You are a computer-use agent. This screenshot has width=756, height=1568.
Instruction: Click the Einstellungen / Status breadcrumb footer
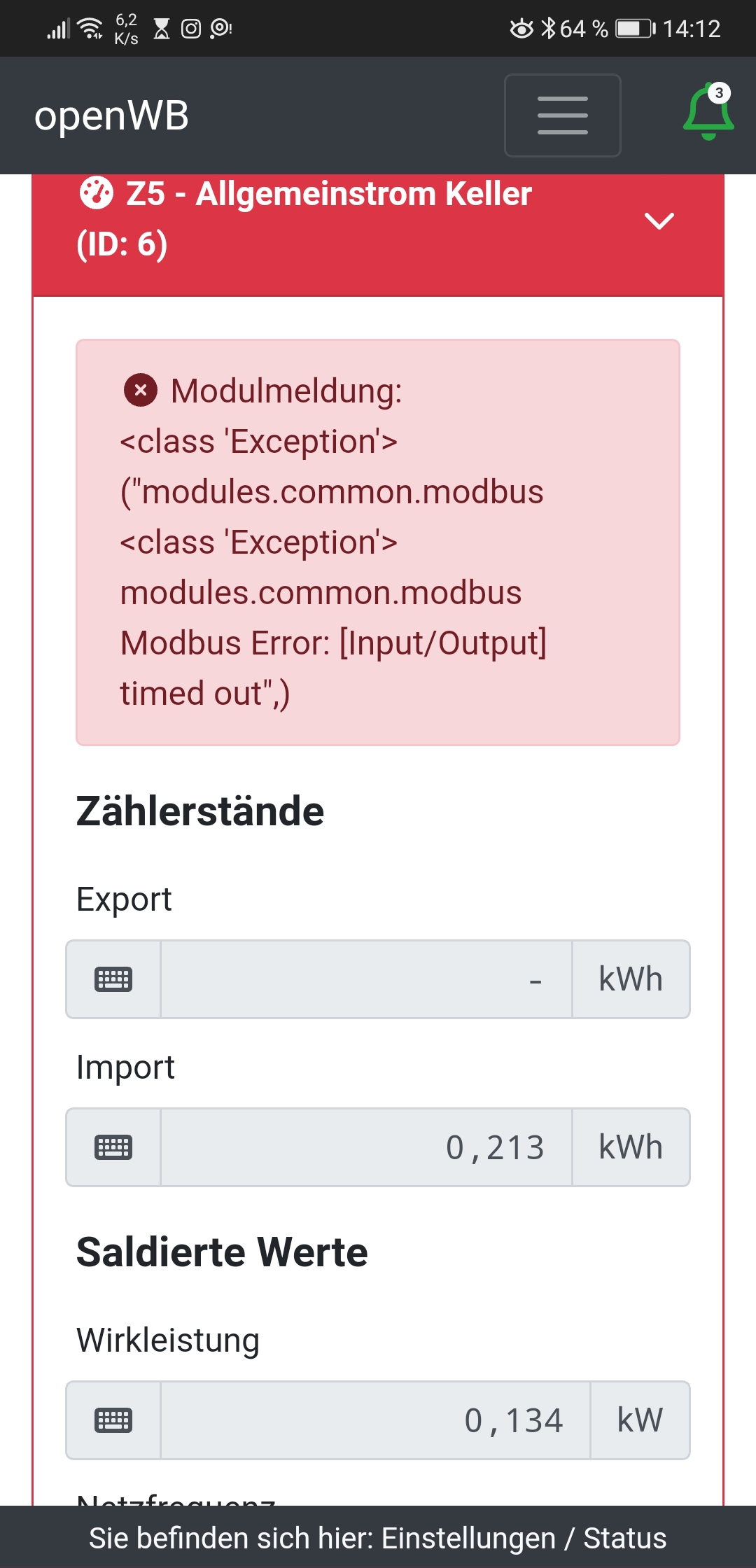tap(378, 1538)
